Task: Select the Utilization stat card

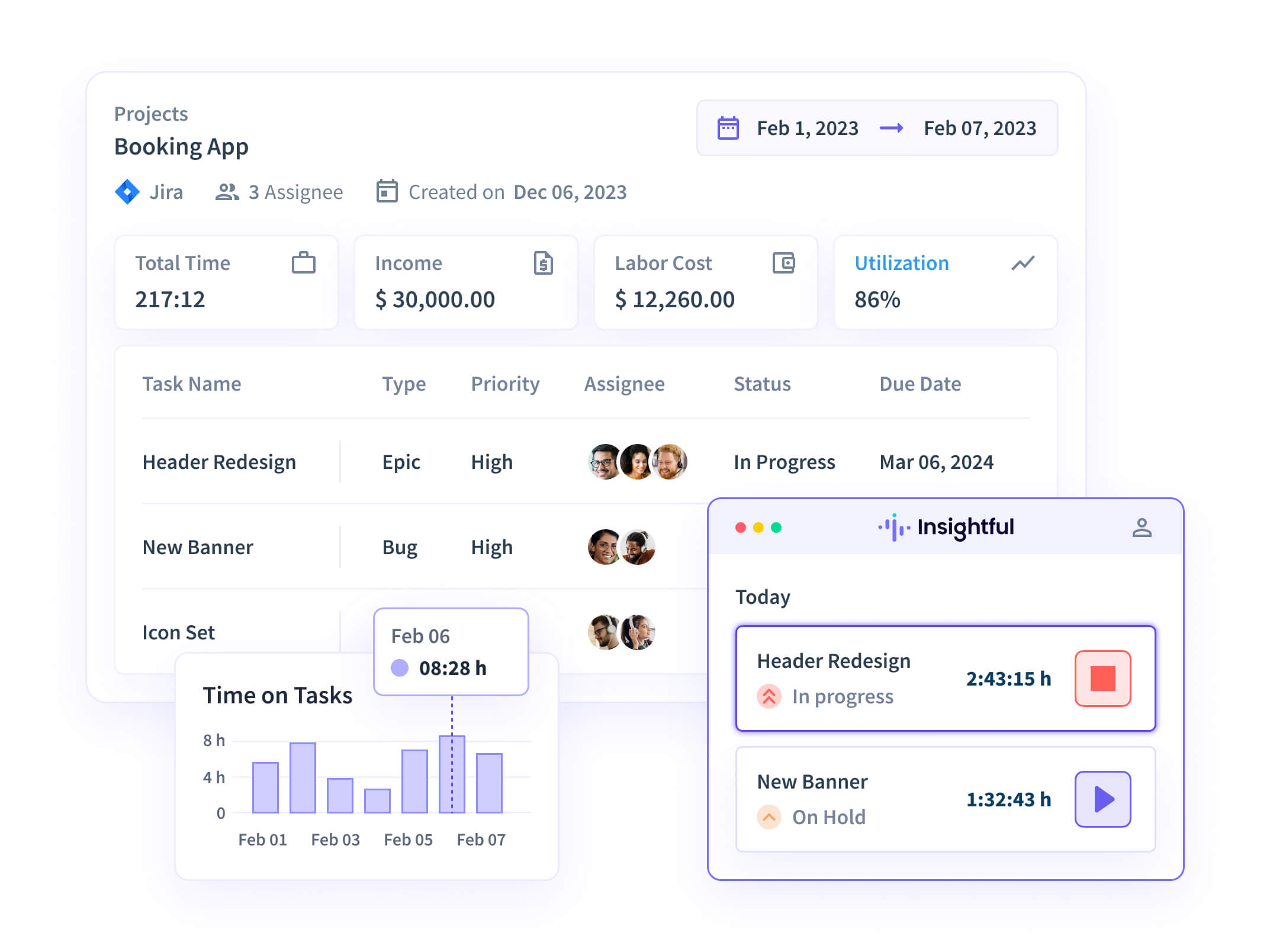Action: coord(946,282)
